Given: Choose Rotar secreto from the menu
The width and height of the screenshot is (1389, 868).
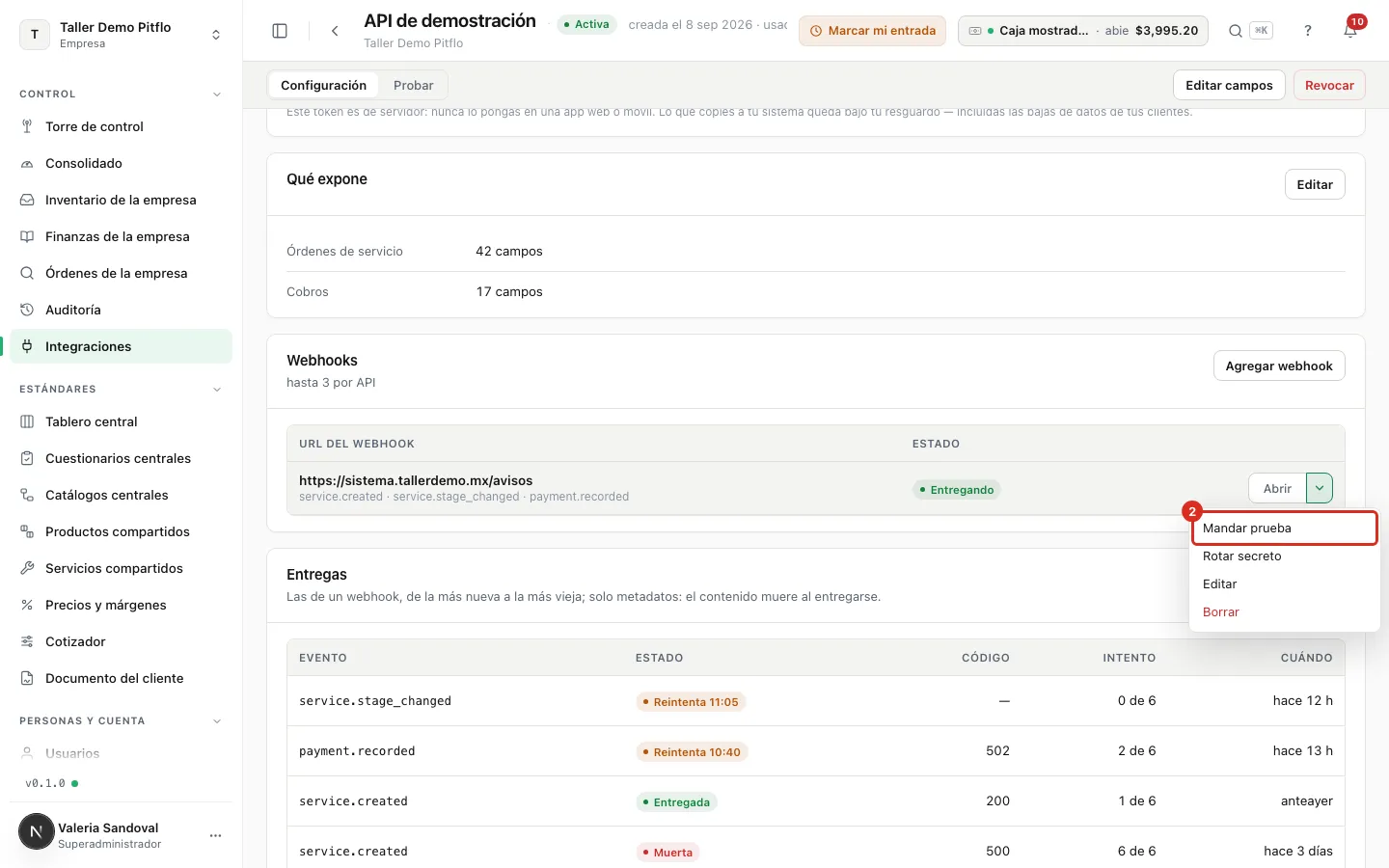Looking at the screenshot, I should pos(1284,556).
